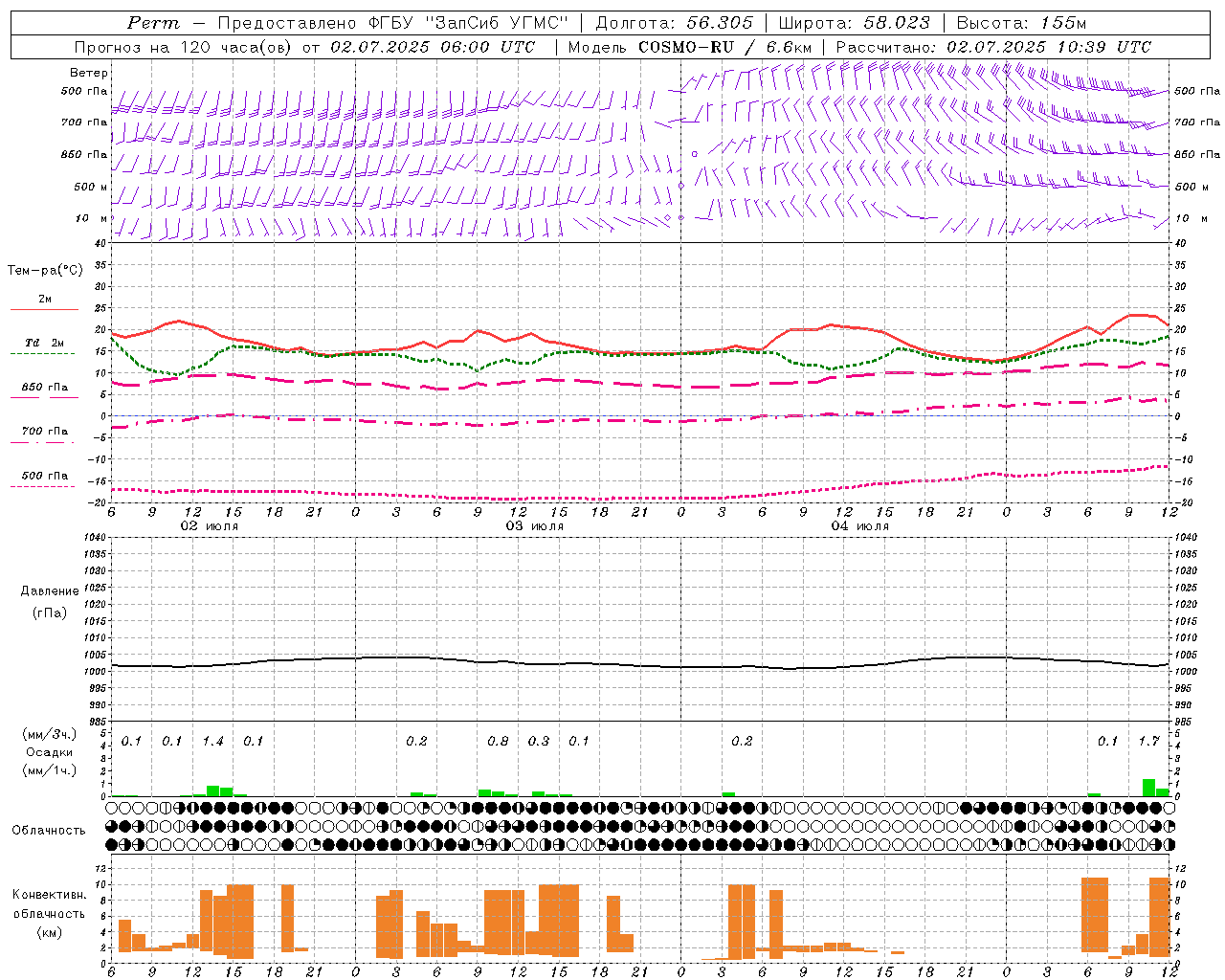The width and height of the screenshot is (1225, 980).
Task: Click the forecast start "02.07.2025 06:00 UTC"
Action: [433, 47]
